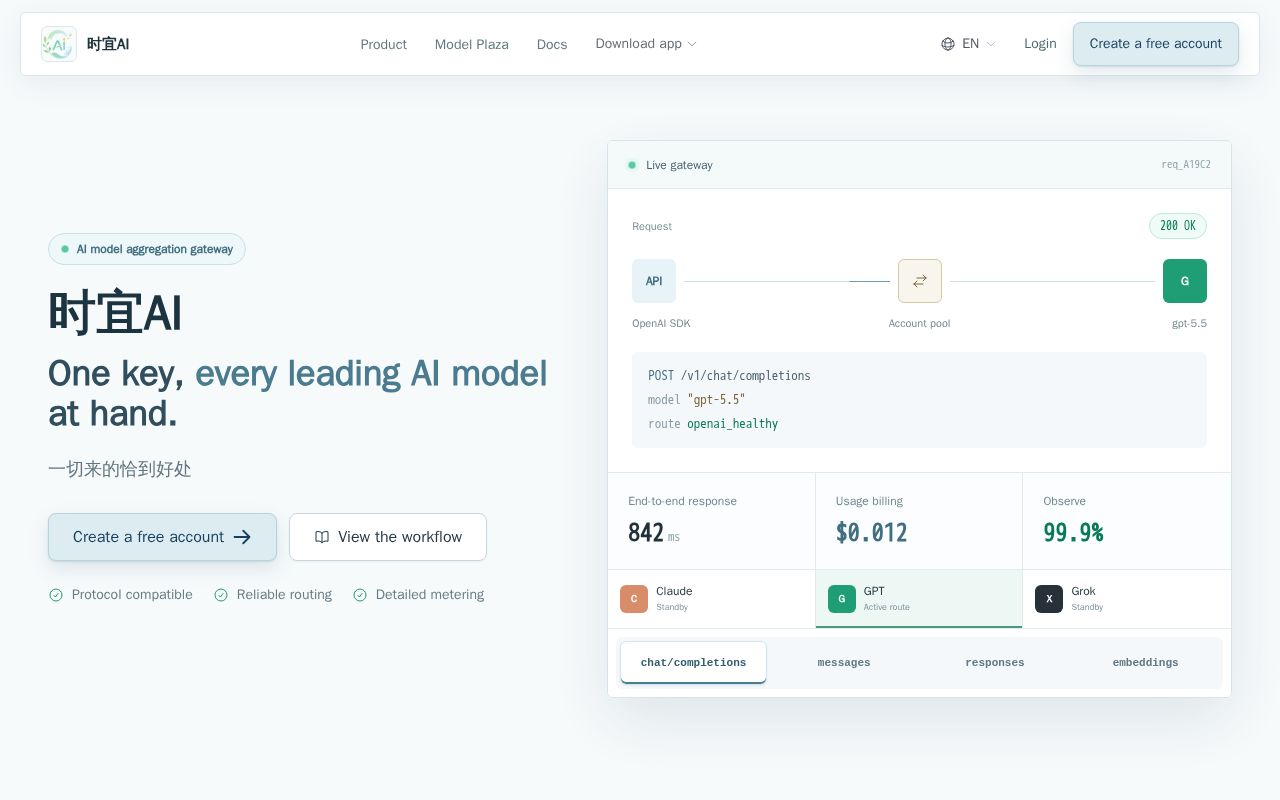Switch to chat/completions tab
Screen dimensions: 1280x800
pyautogui.click(x=693, y=662)
